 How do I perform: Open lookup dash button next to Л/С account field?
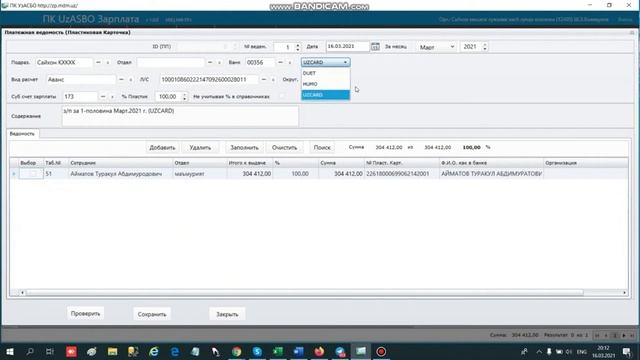pos(264,80)
